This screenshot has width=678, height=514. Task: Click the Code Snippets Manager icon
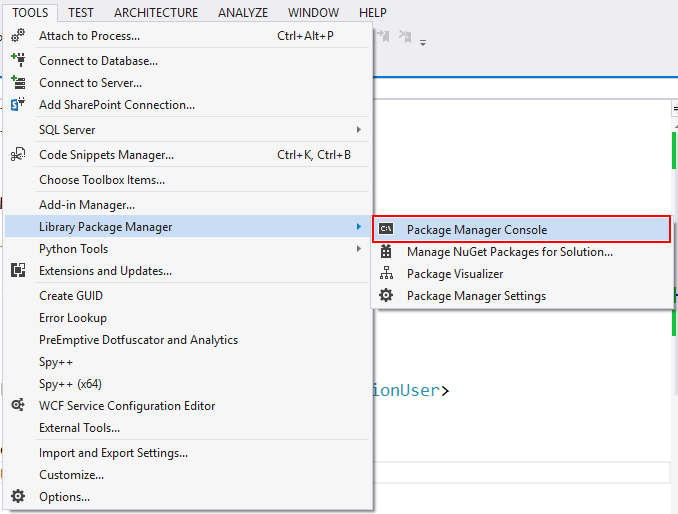tap(18, 154)
